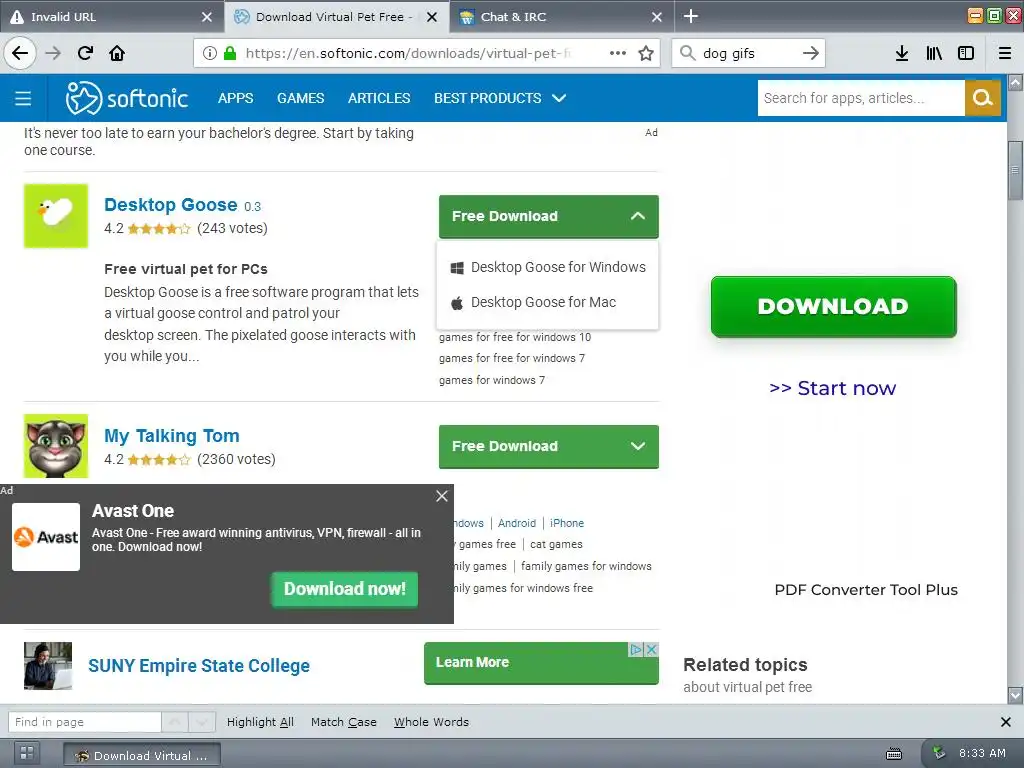Click the Android platform link

(517, 523)
